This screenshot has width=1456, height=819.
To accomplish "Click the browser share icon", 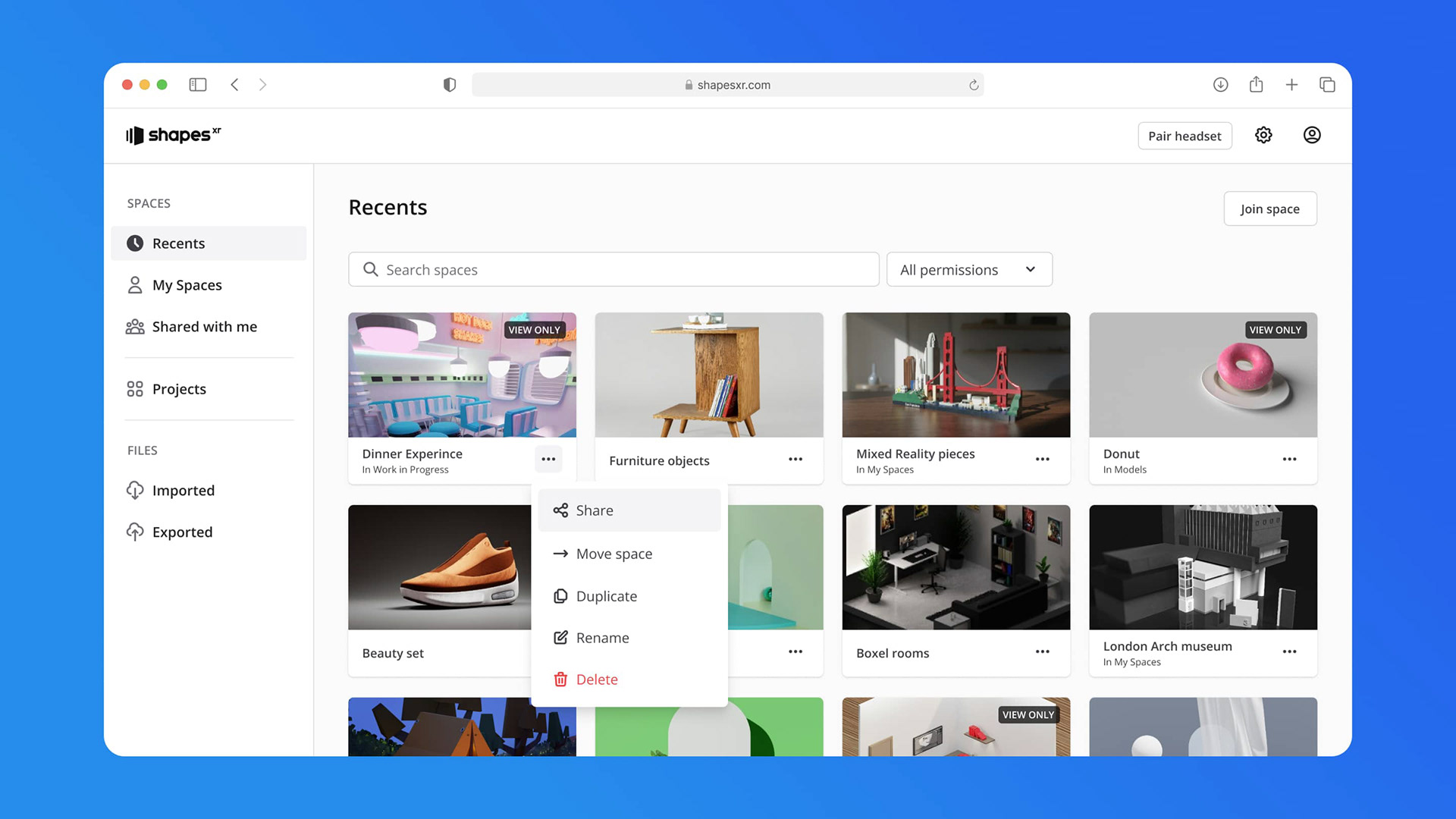I will click(x=1256, y=85).
